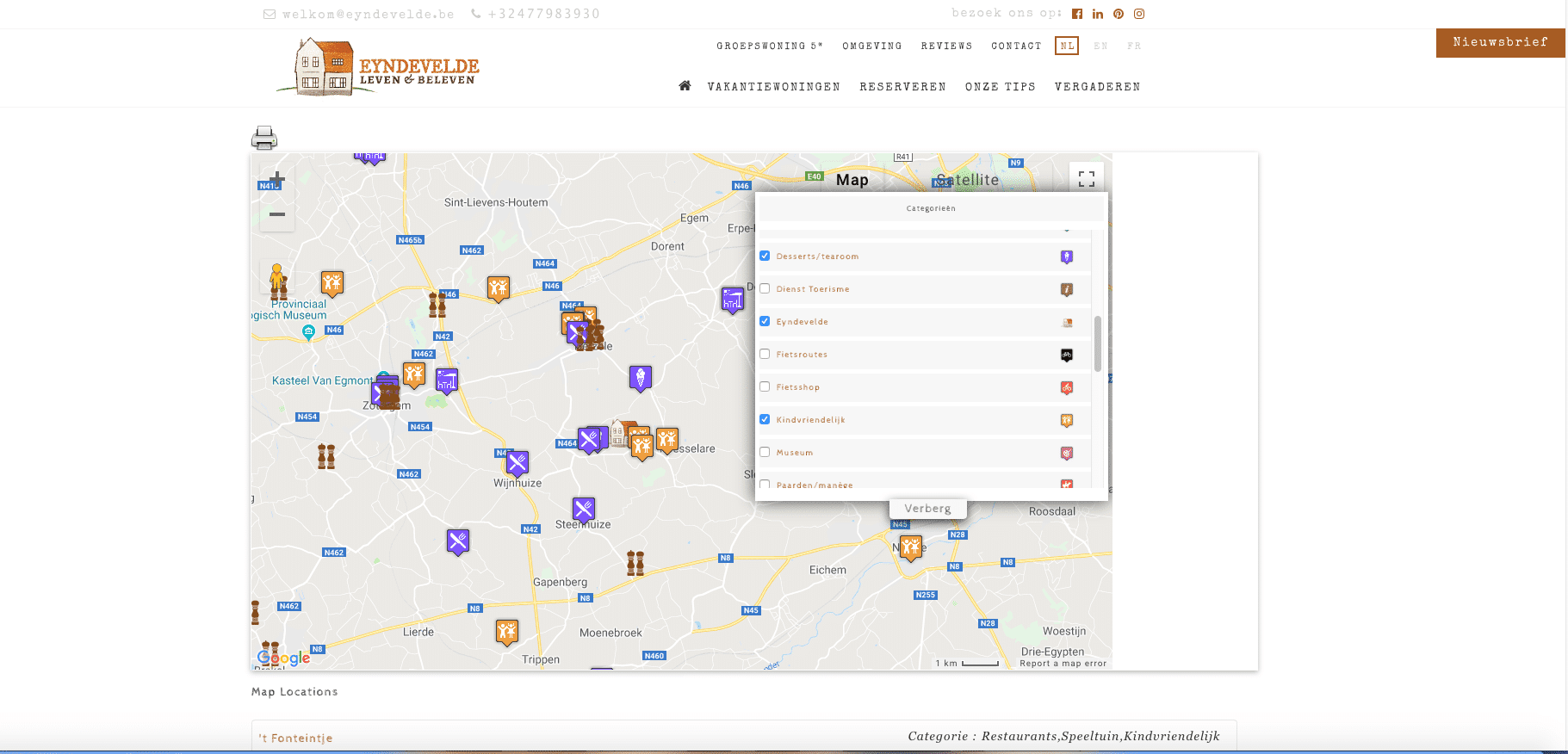Screen dimensions: 1568x754
Task: Switch to the Map view tab
Action: pos(852,180)
